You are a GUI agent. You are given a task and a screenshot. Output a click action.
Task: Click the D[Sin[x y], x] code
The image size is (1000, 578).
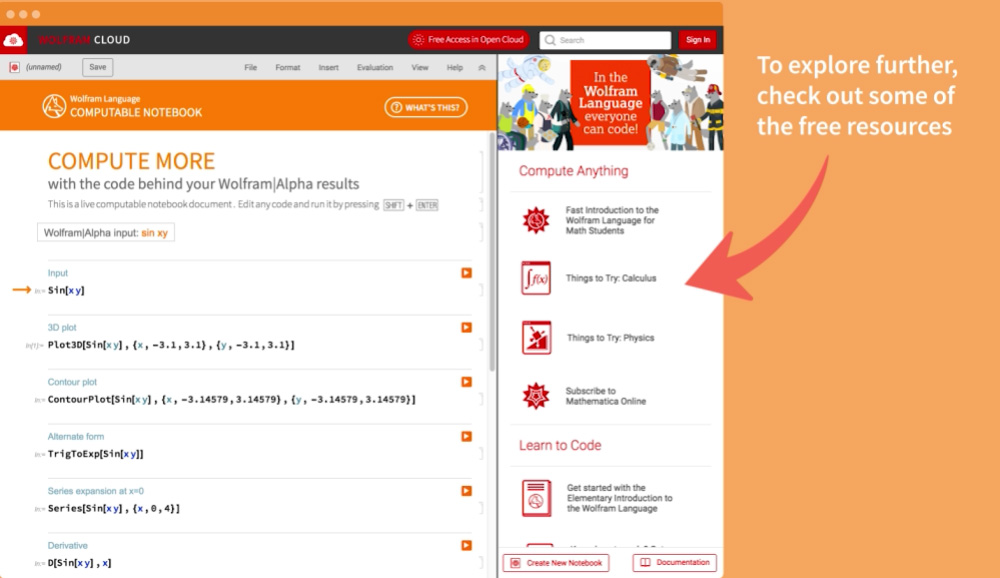(80, 563)
